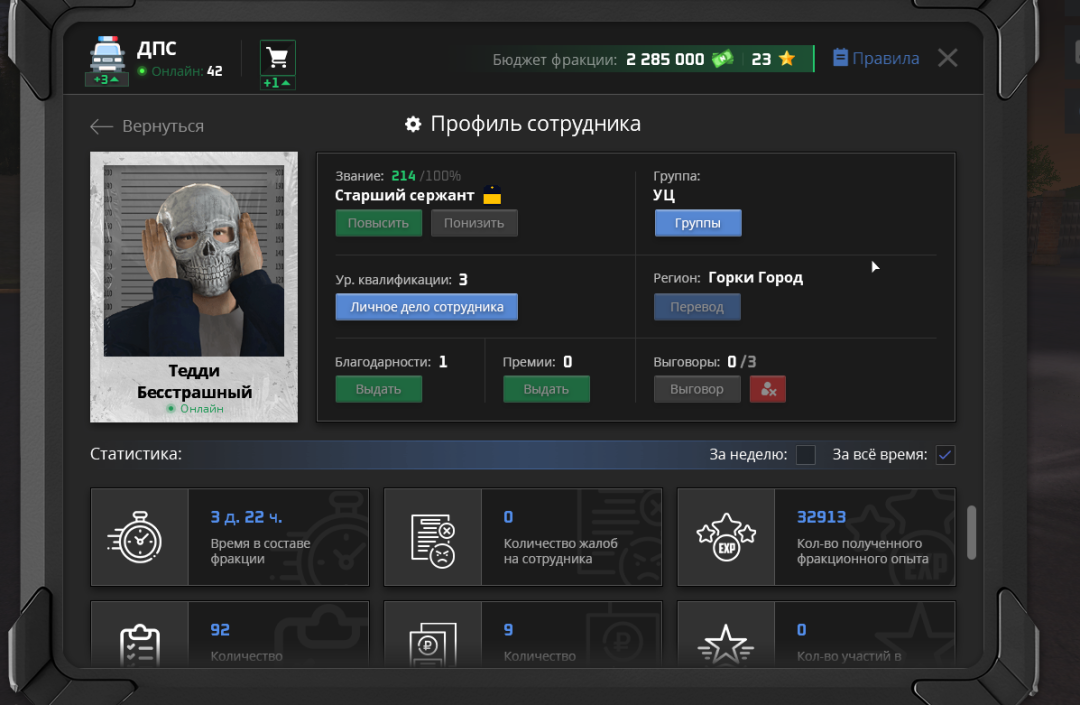Open the "Правила" rules link

[x=876, y=58]
